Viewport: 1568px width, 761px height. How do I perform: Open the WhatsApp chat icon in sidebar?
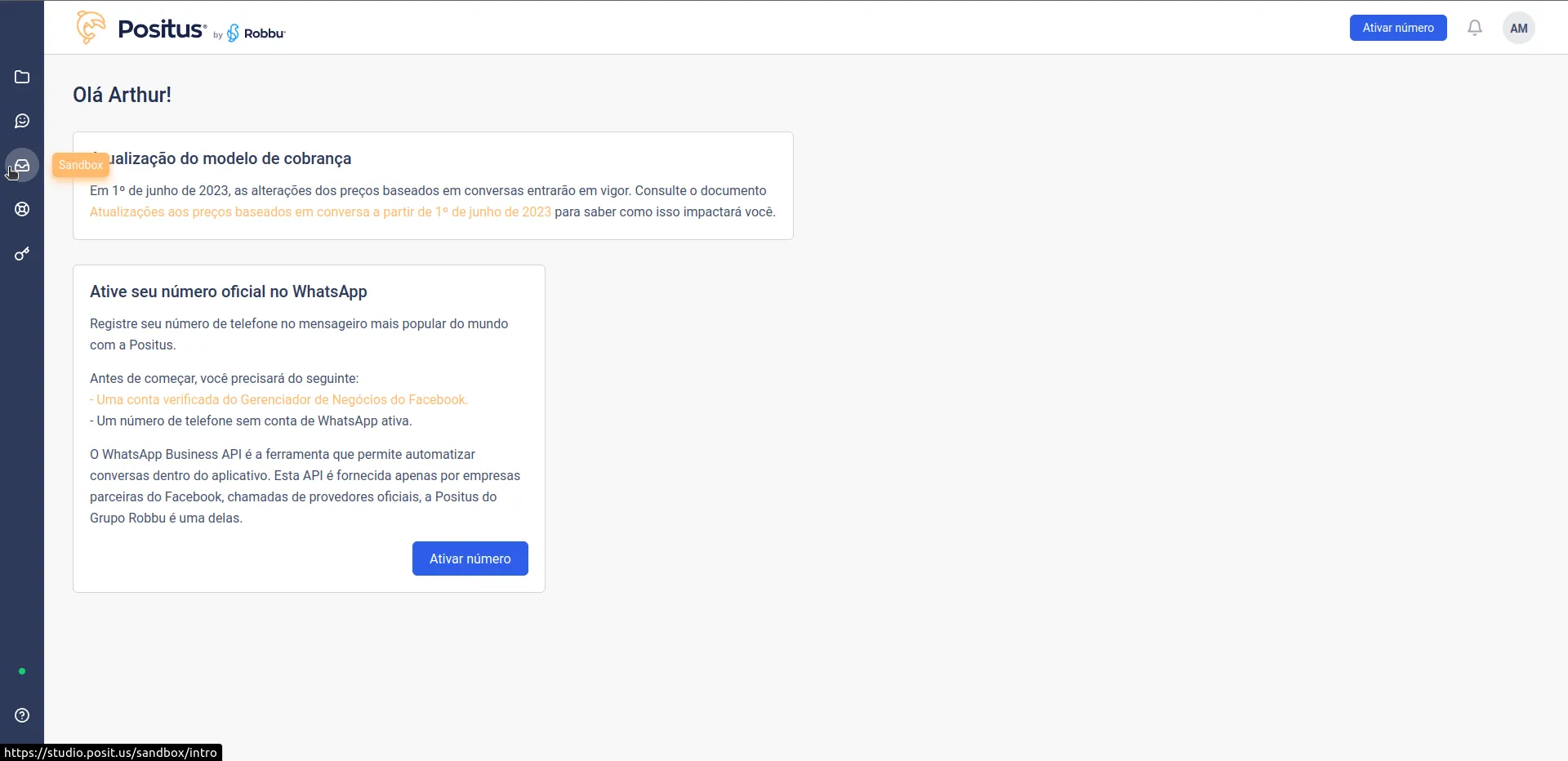click(x=22, y=121)
